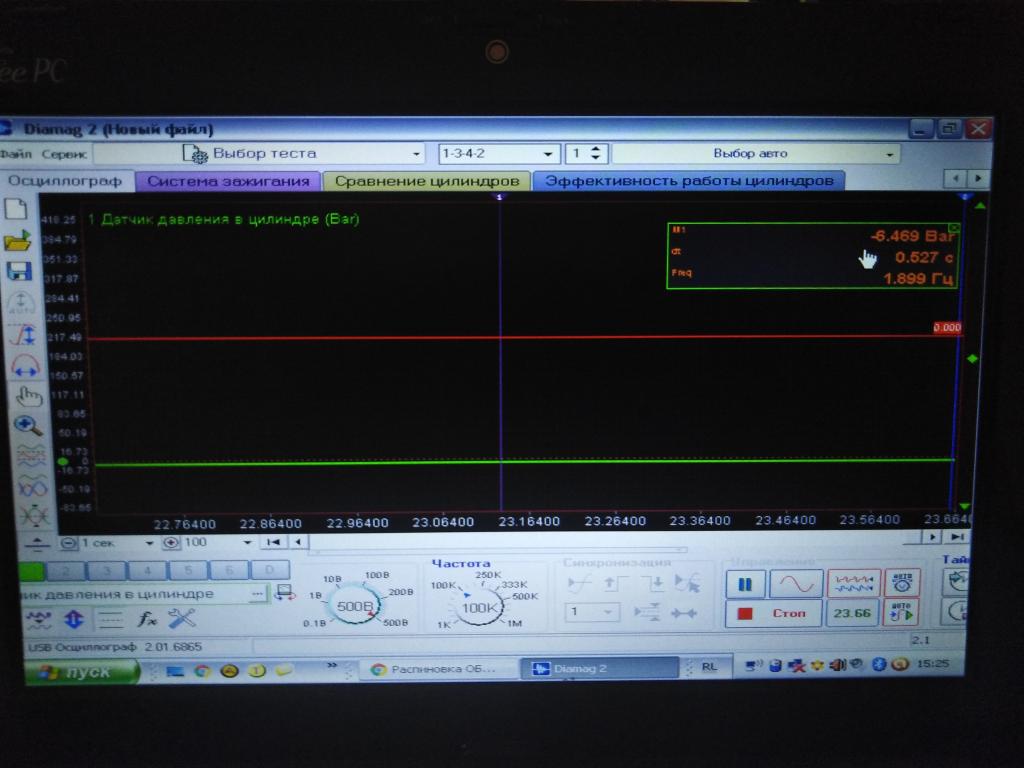Pause the oscilloscope acquisition
Image resolution: width=1024 pixels, height=768 pixels.
pos(745,584)
